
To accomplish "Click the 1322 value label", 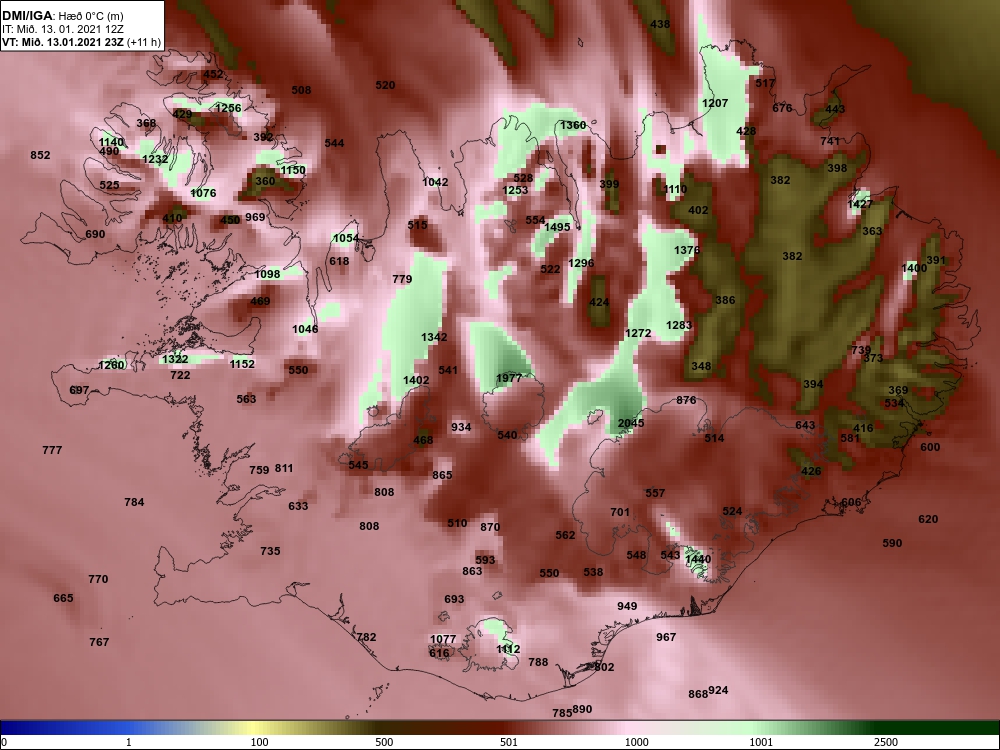I will click(175, 359).
